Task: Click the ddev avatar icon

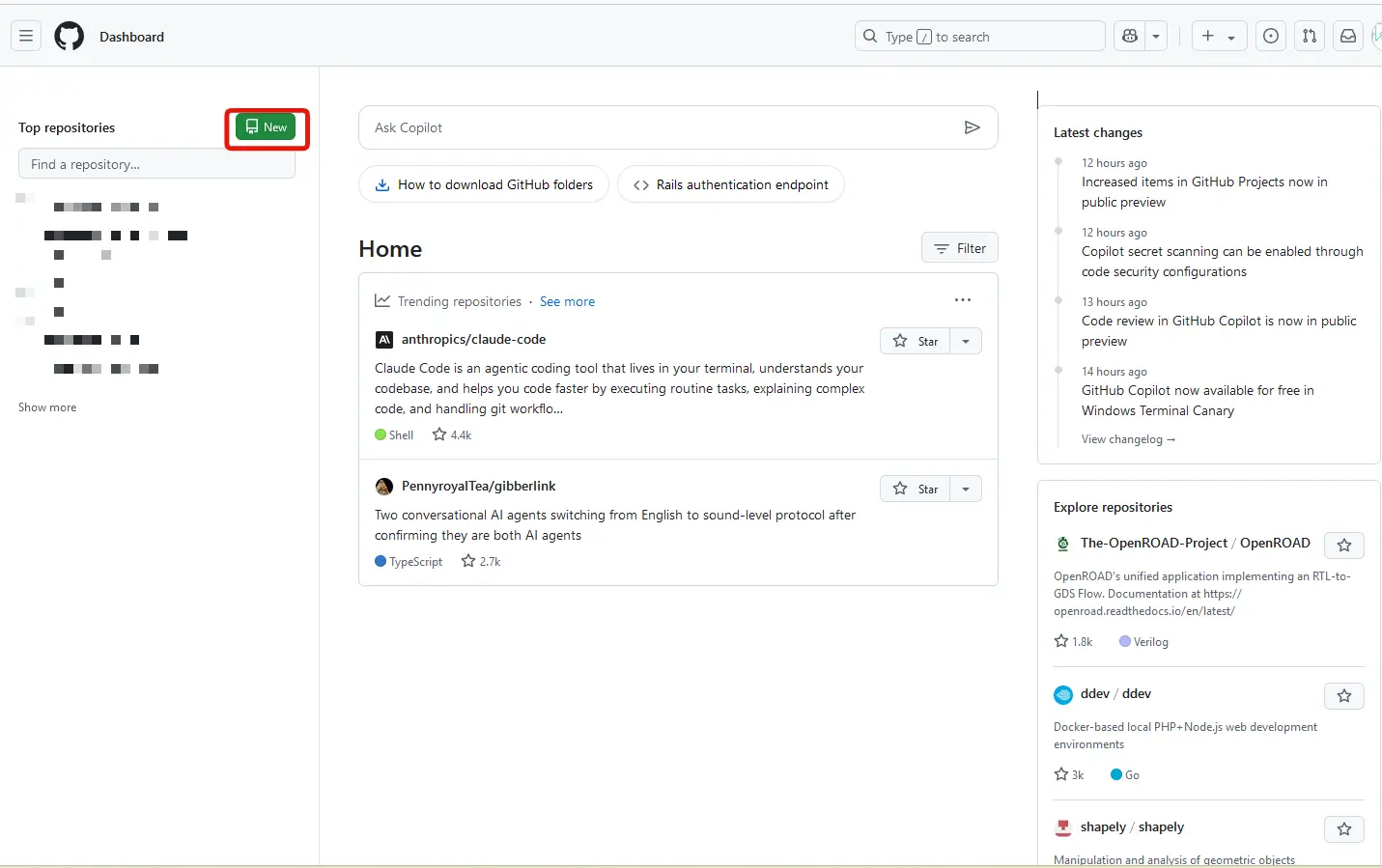Action: pos(1063,695)
